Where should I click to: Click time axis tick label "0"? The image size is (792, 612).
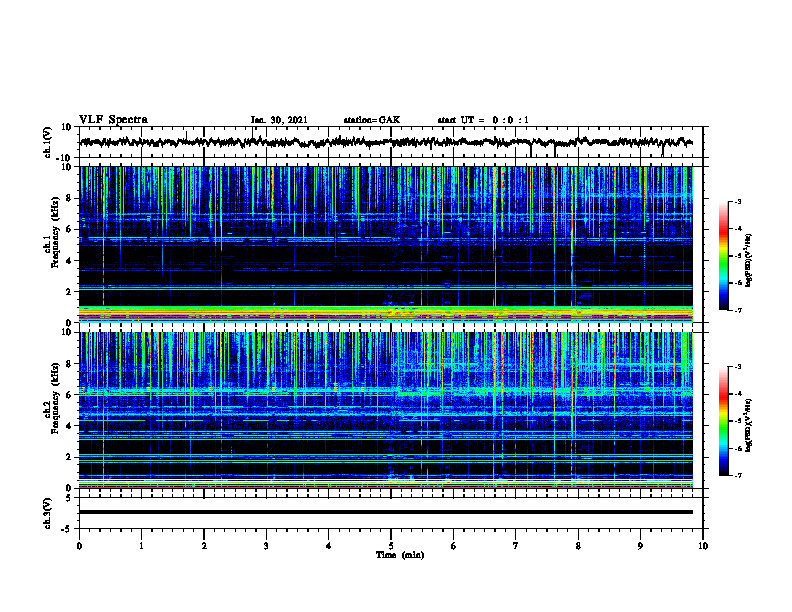click(79, 546)
